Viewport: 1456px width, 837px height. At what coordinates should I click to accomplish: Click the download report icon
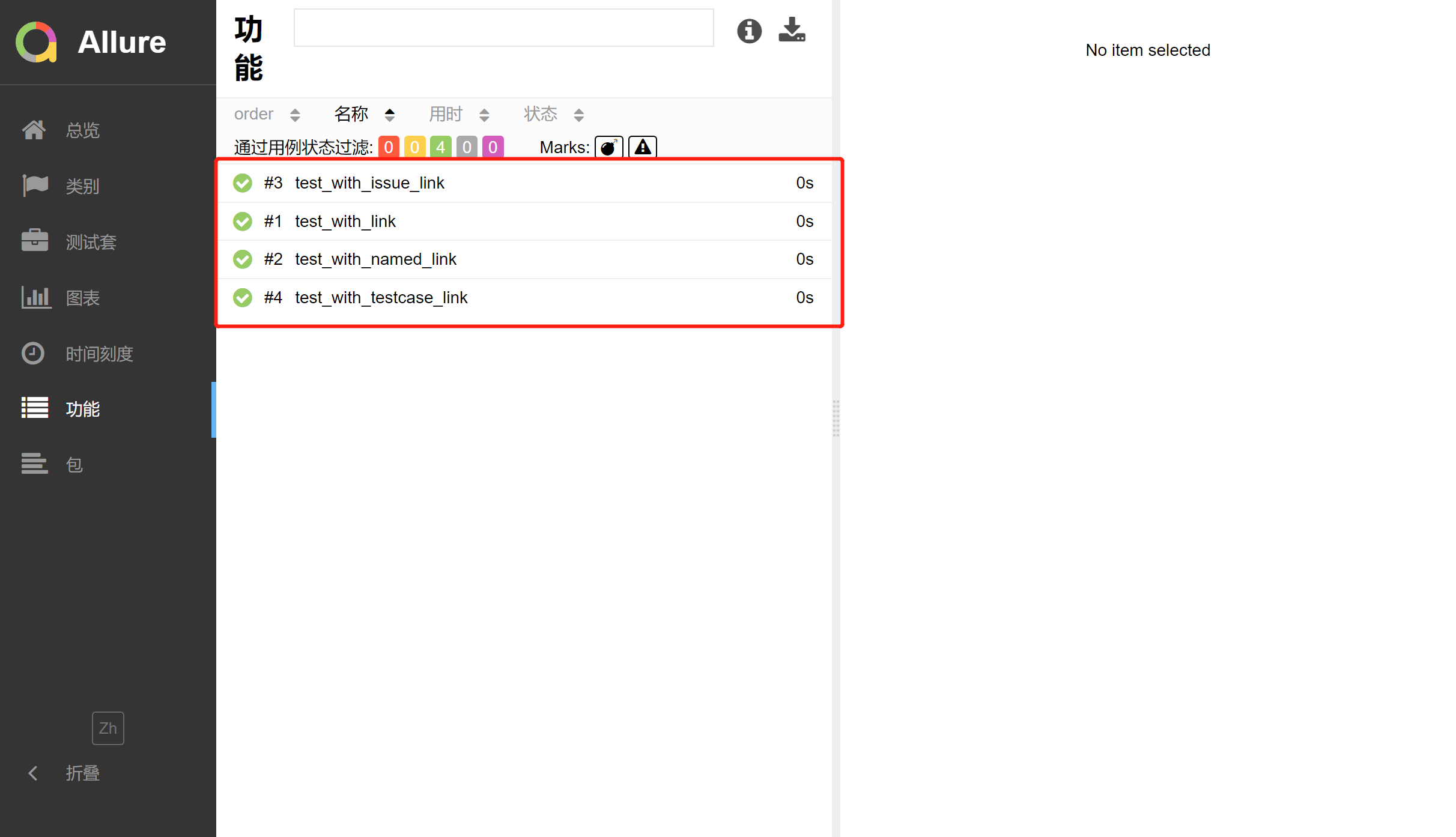[791, 29]
